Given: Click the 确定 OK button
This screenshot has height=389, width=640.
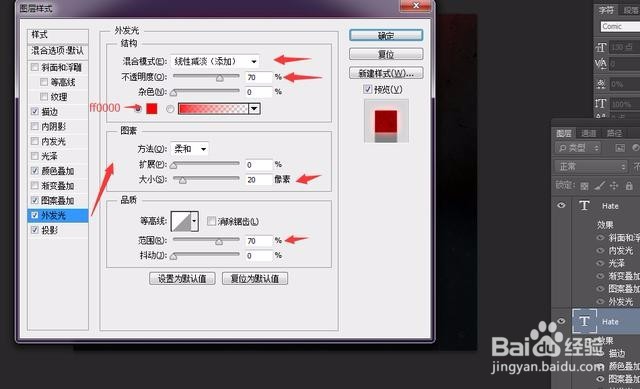Looking at the screenshot, I should [x=386, y=36].
